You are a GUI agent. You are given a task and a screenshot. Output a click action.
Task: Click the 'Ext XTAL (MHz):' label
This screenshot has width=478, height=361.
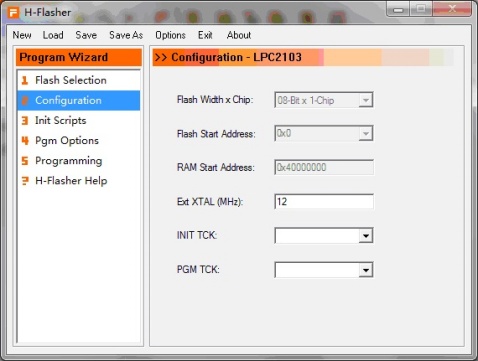(x=210, y=202)
